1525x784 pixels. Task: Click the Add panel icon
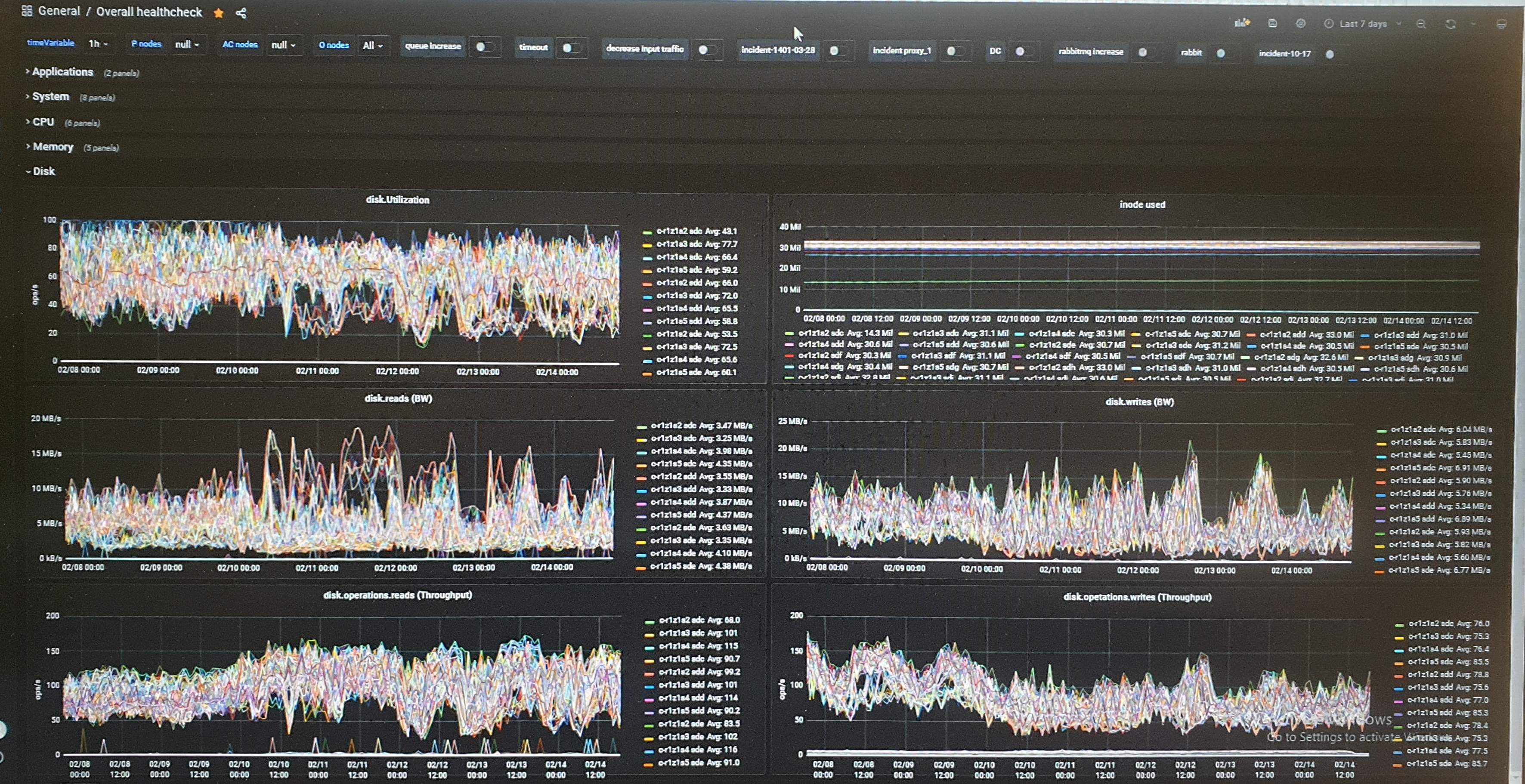[x=1241, y=23]
